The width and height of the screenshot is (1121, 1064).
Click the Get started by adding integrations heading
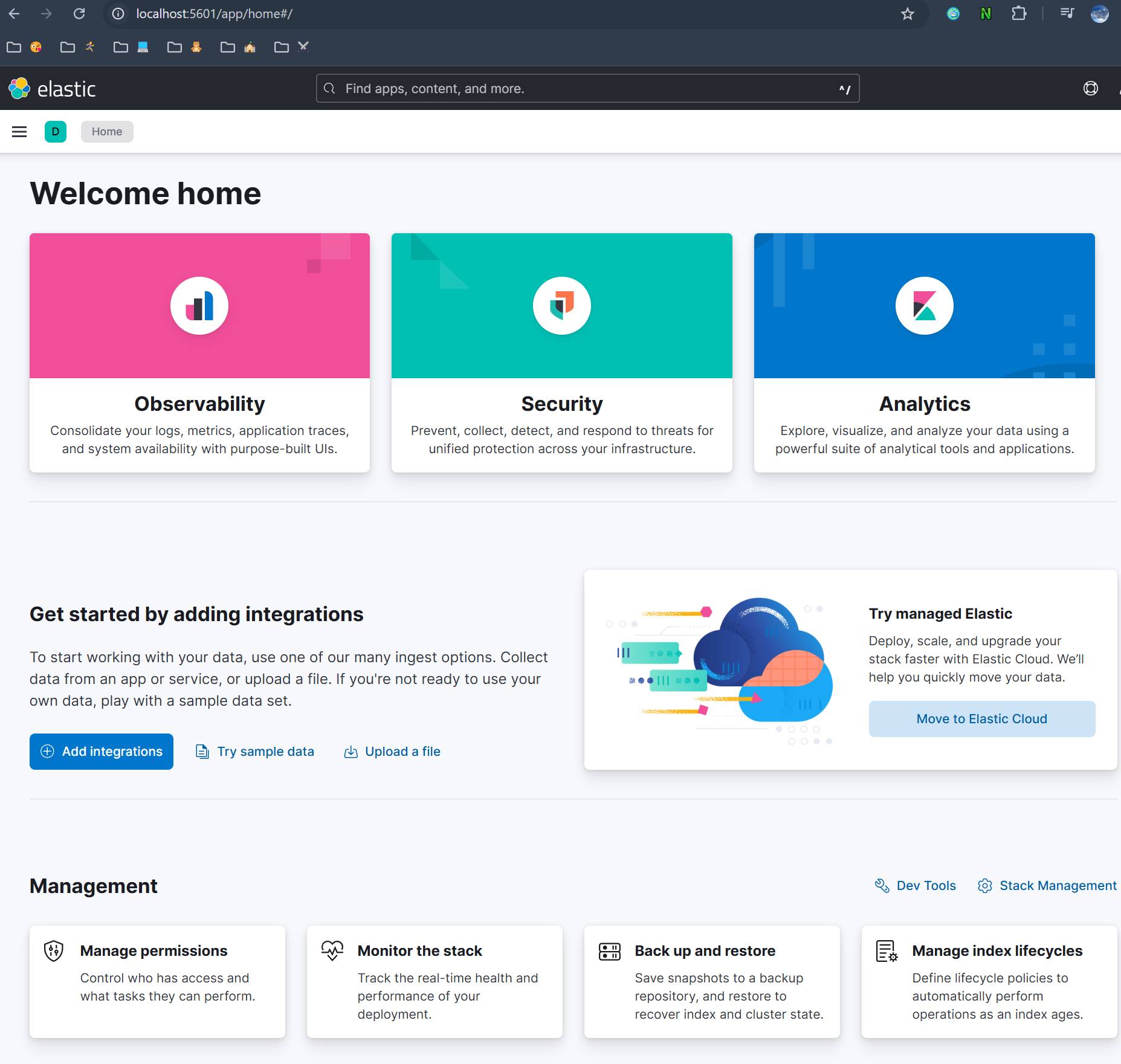pyautogui.click(x=196, y=614)
